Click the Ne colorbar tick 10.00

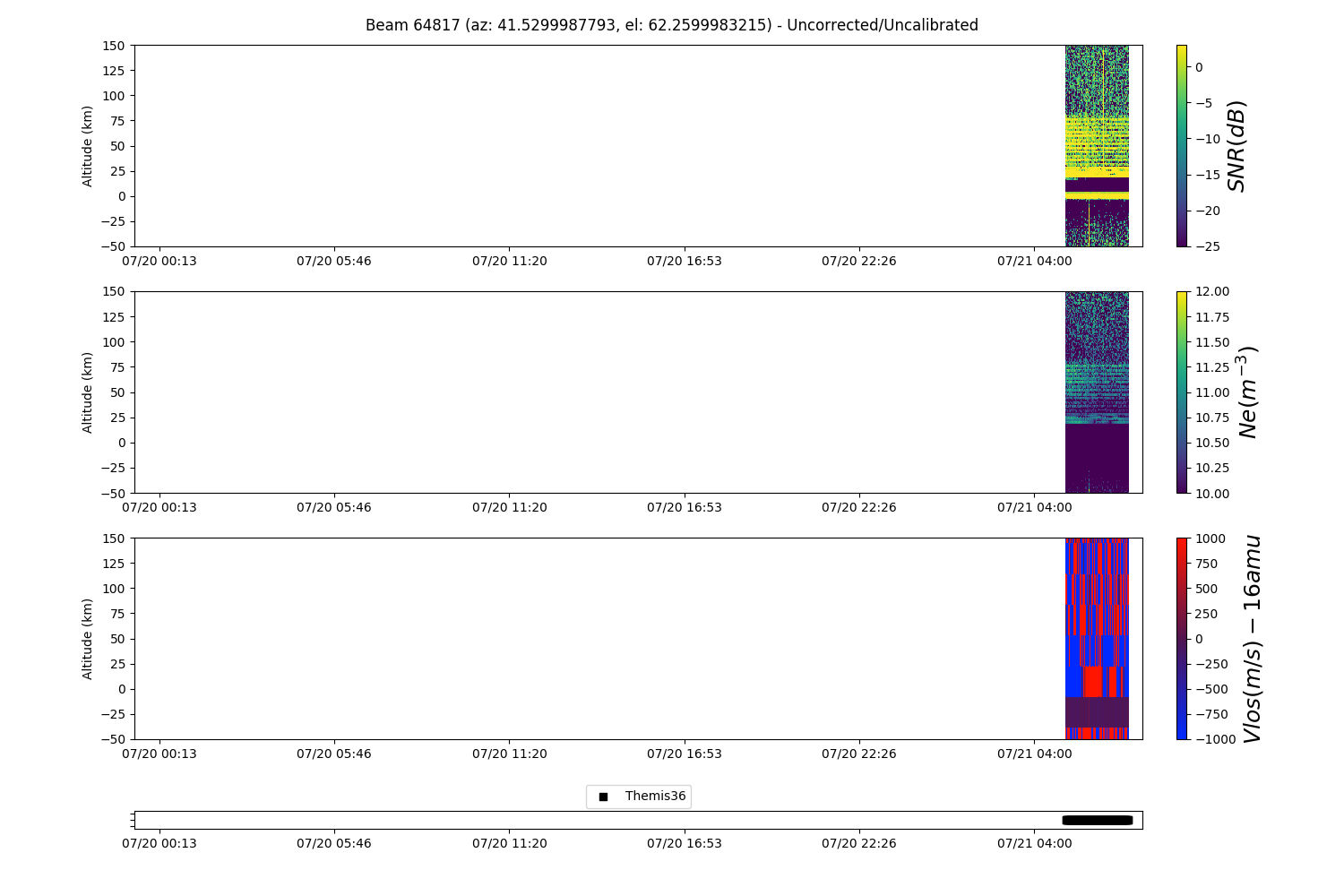pos(1211,493)
